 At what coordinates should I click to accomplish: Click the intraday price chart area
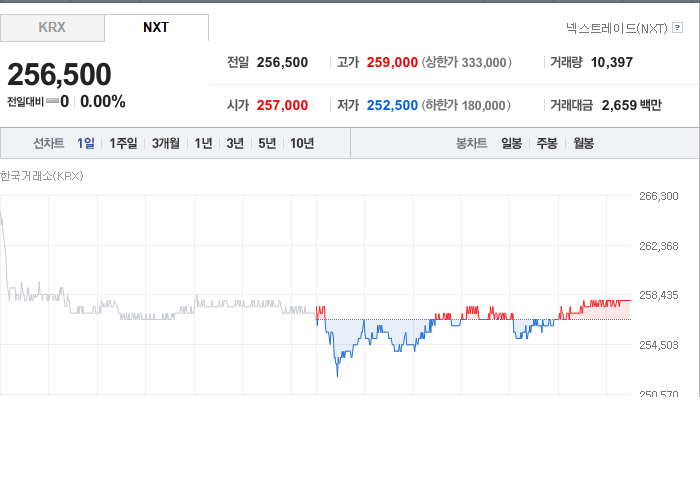click(315, 295)
